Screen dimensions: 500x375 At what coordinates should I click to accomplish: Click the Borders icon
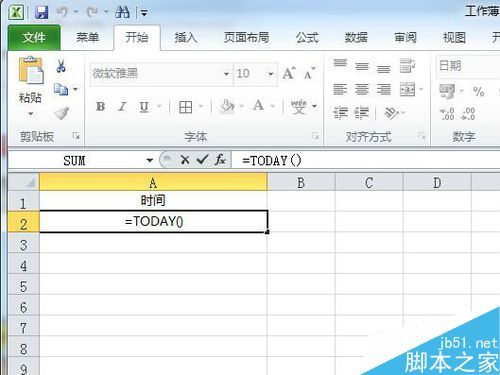click(x=185, y=107)
